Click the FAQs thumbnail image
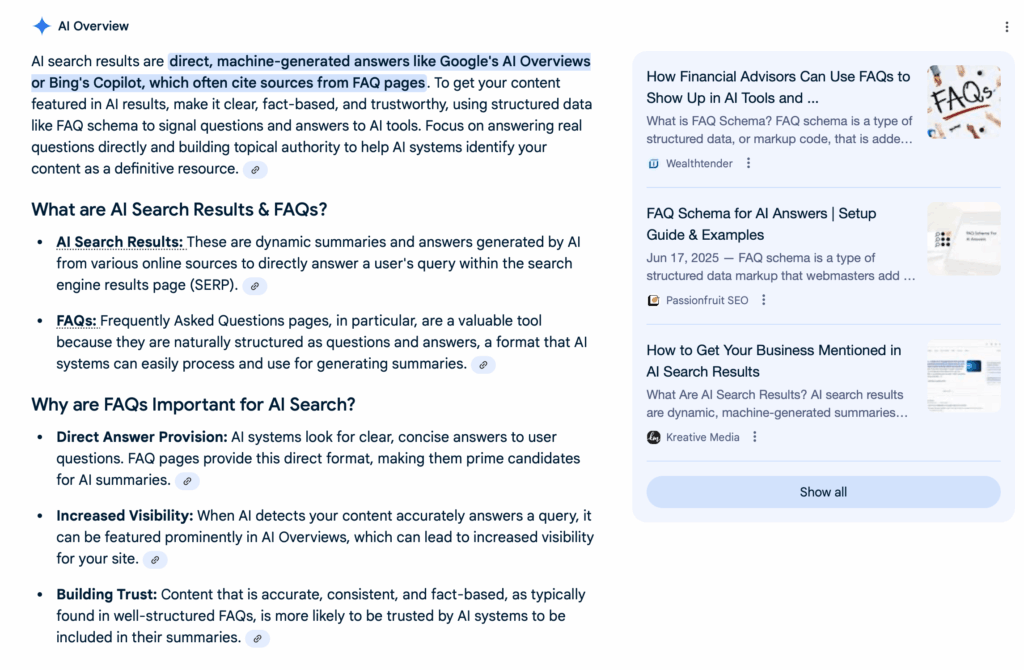 tap(963, 102)
